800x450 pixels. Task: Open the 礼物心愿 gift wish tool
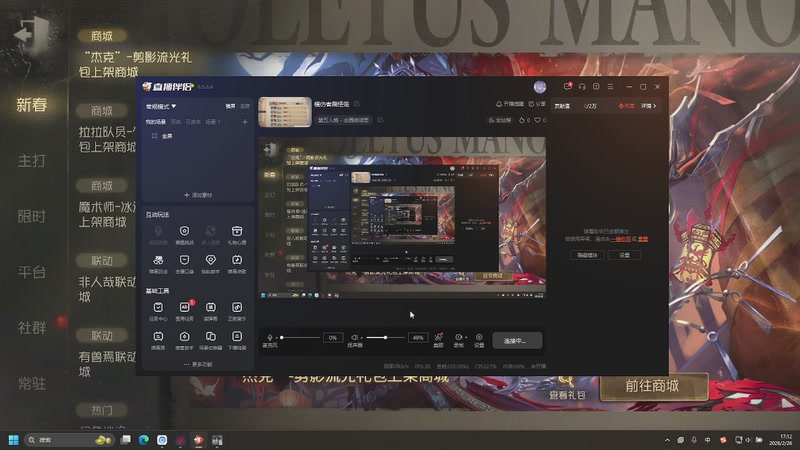pos(236,235)
